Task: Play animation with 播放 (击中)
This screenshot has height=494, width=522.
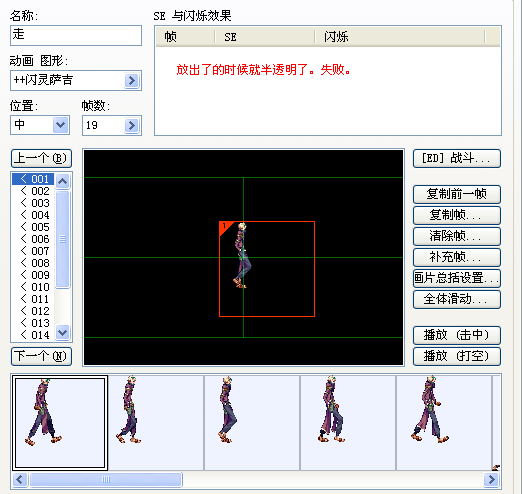Action: coord(457,335)
